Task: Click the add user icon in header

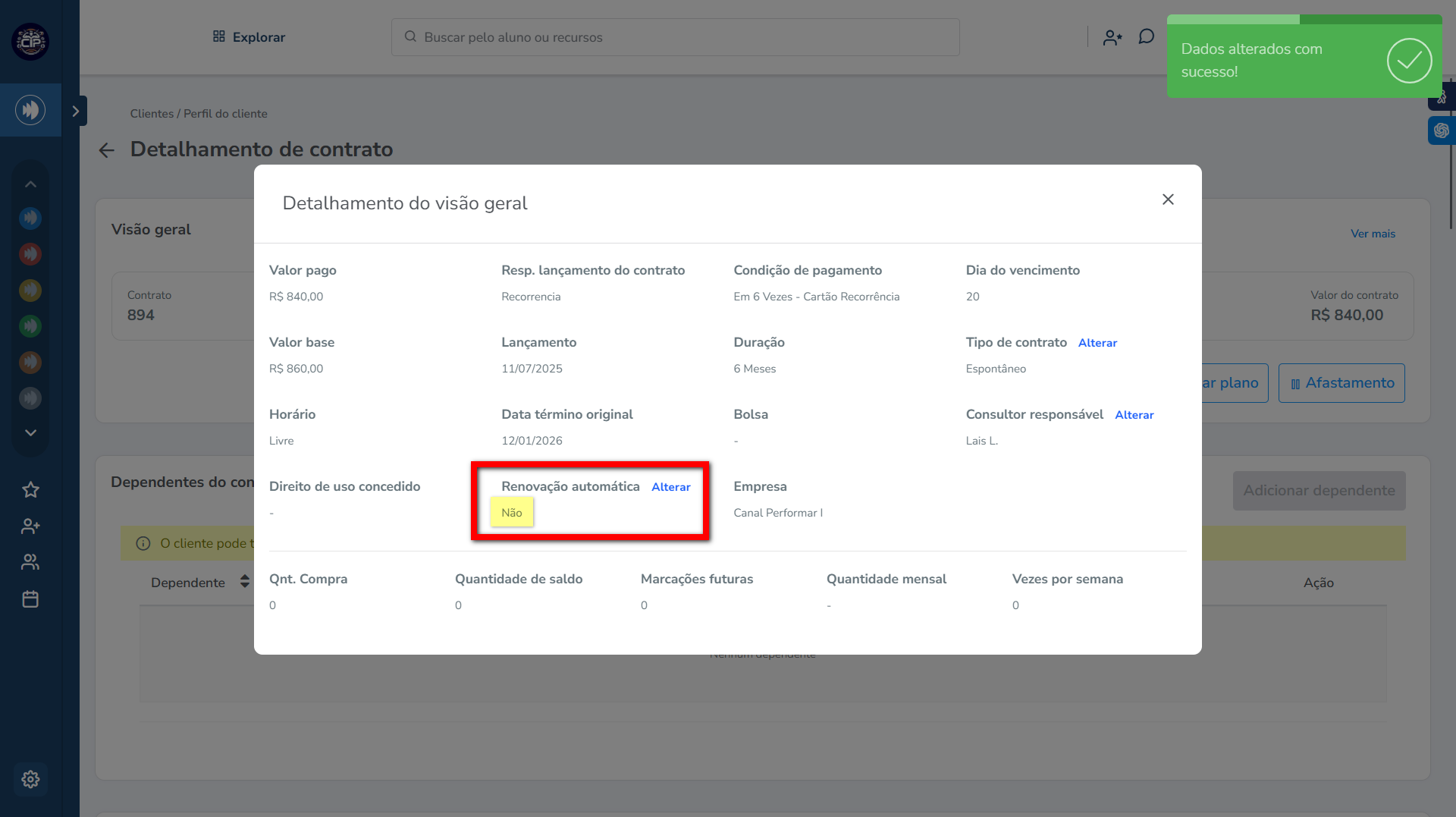Action: point(1112,37)
